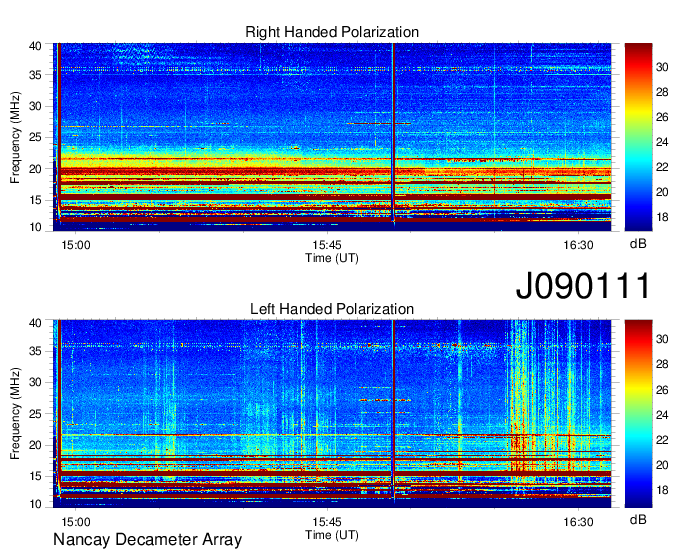Viewport: 680px width, 552px height.
Task: Click the 28 dB label on bottom color bar
Action: coord(662,364)
